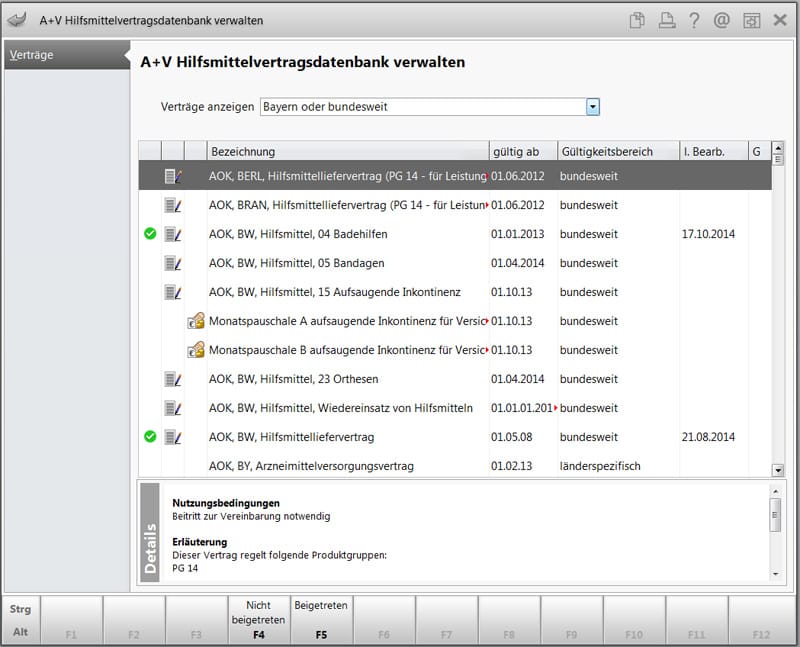Click contract document icon in AOK, BRAN row
This screenshot has width=800, height=647.
(x=173, y=206)
